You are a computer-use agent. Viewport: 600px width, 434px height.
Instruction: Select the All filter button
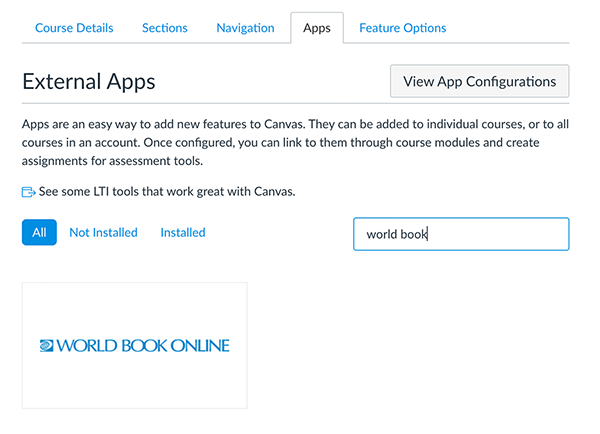(39, 232)
